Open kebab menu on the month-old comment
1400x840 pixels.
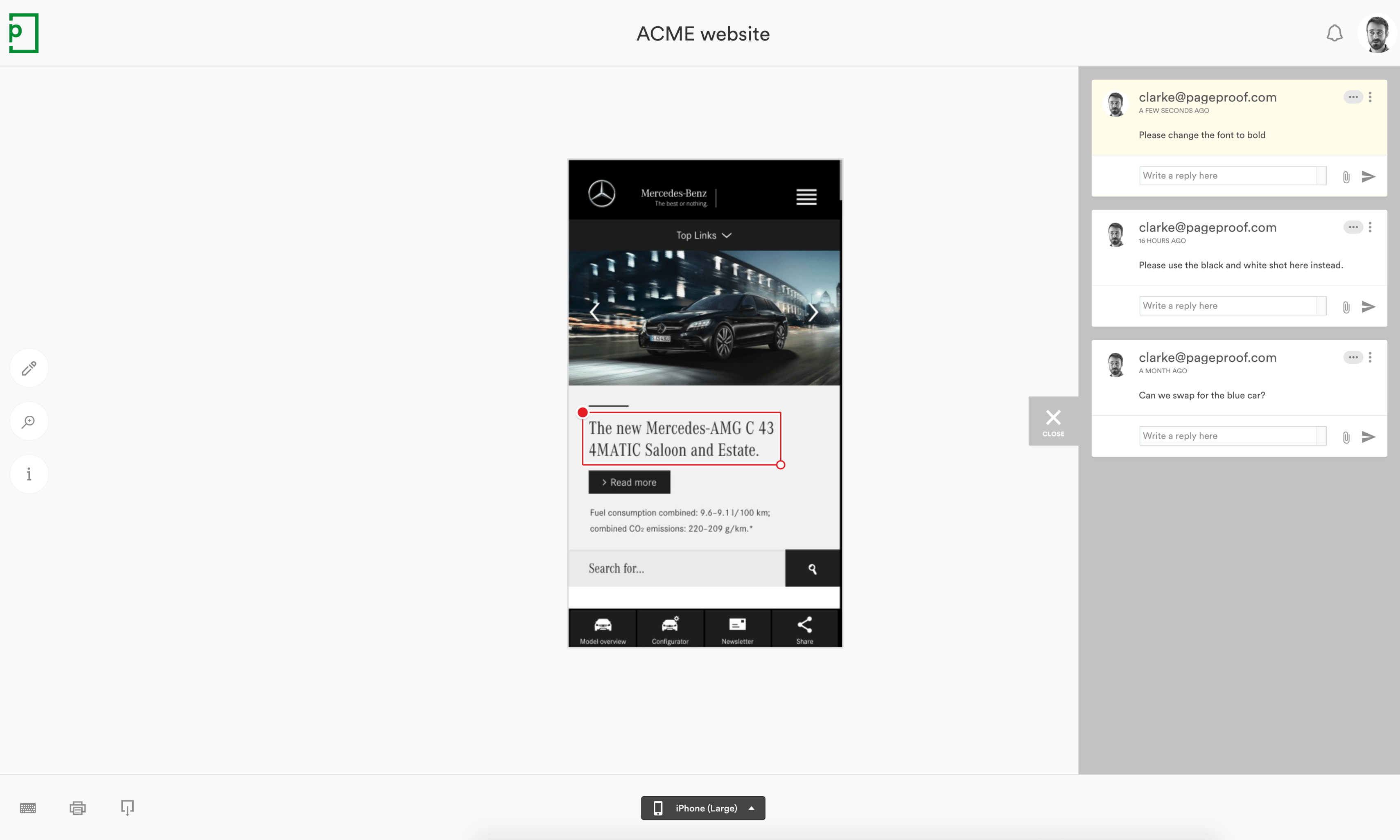tap(1371, 357)
